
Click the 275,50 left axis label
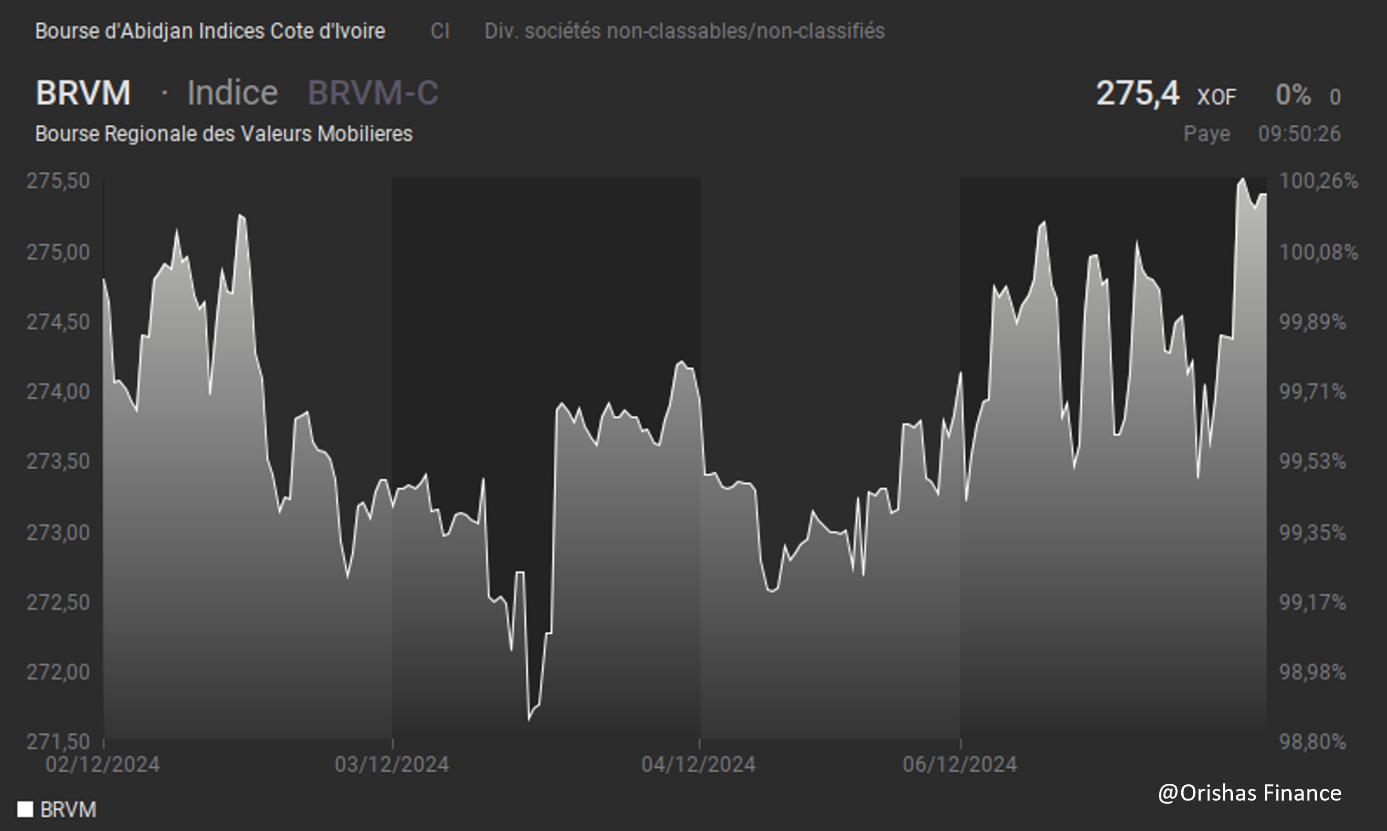pos(56,181)
